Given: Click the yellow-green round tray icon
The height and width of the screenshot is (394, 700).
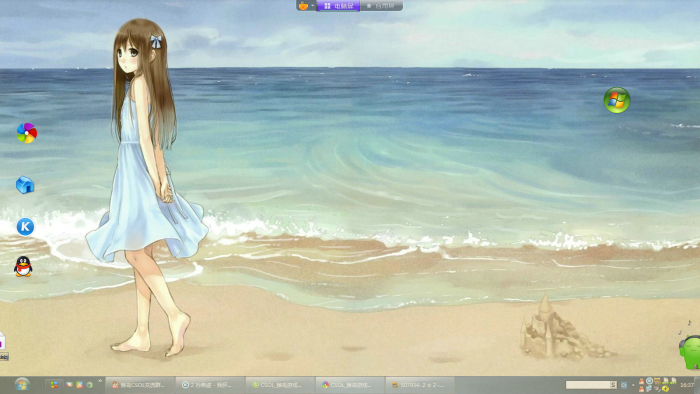Looking at the screenshot, I should (665, 389).
